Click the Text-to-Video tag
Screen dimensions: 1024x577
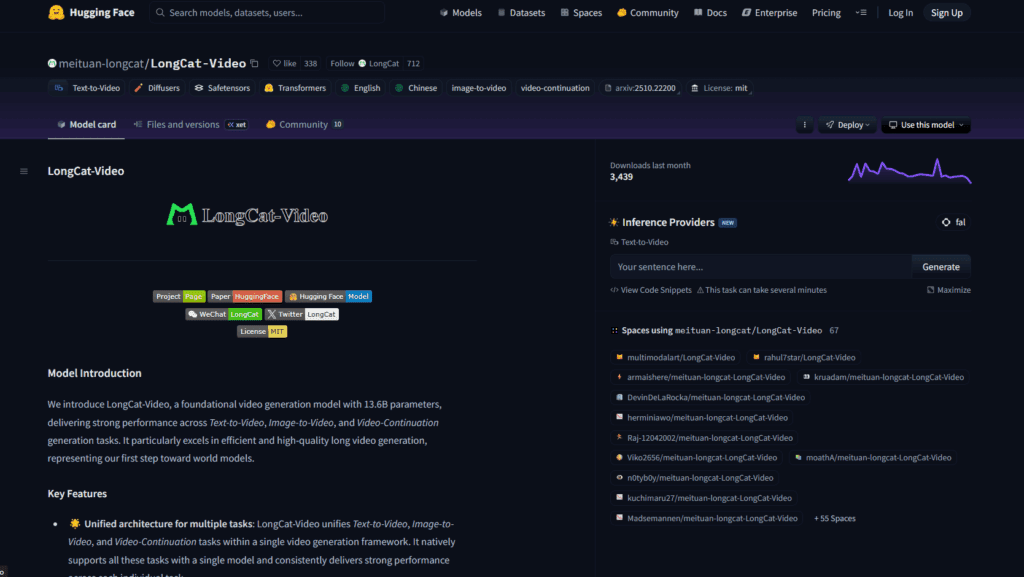click(86, 88)
